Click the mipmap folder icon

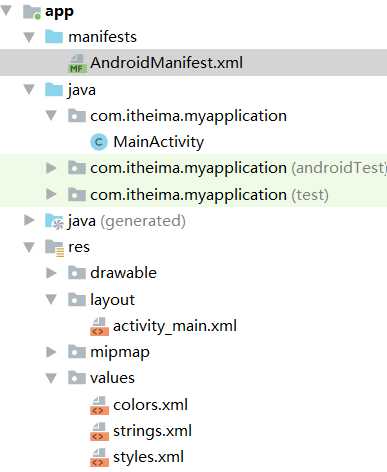coord(77,352)
